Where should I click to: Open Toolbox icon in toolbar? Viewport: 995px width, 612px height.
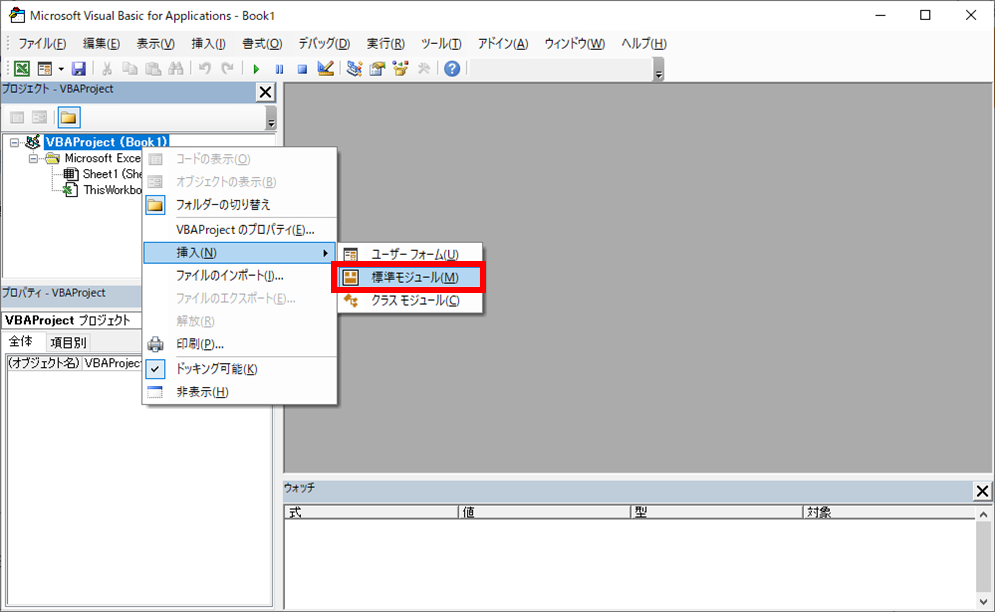tap(423, 69)
